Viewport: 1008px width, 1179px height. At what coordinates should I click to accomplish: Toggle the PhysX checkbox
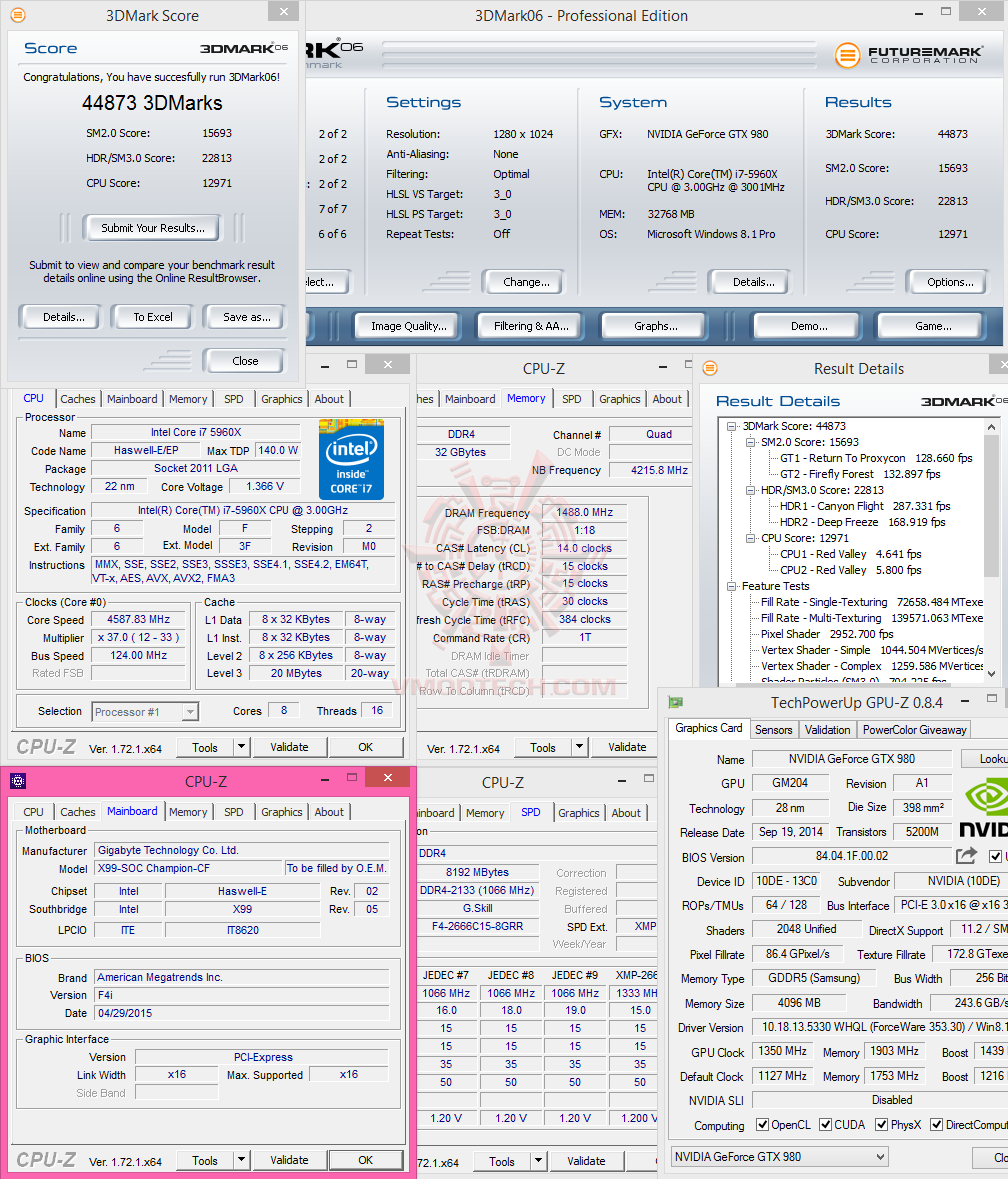[882, 1125]
